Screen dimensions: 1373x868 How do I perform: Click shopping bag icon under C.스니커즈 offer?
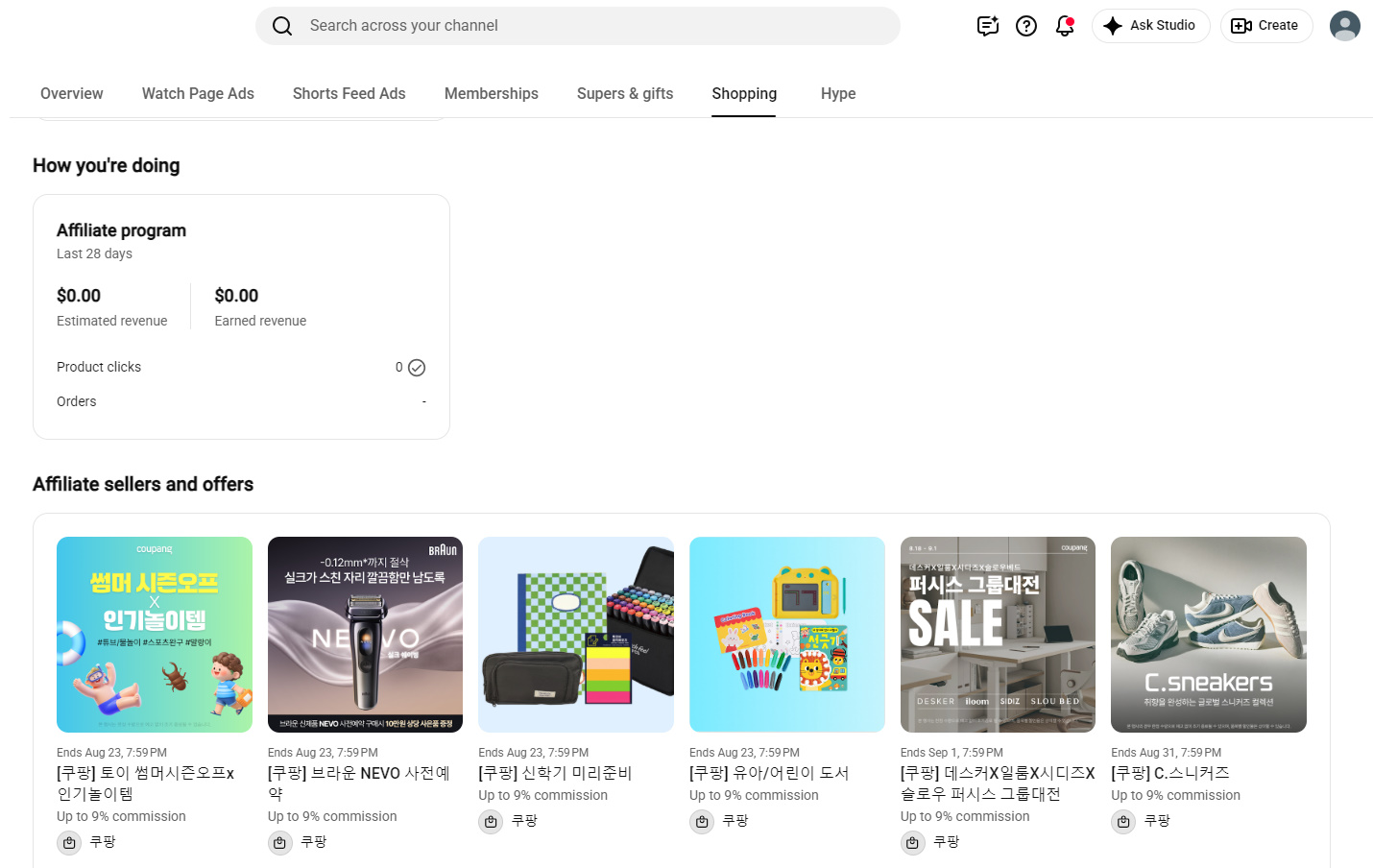1123,822
